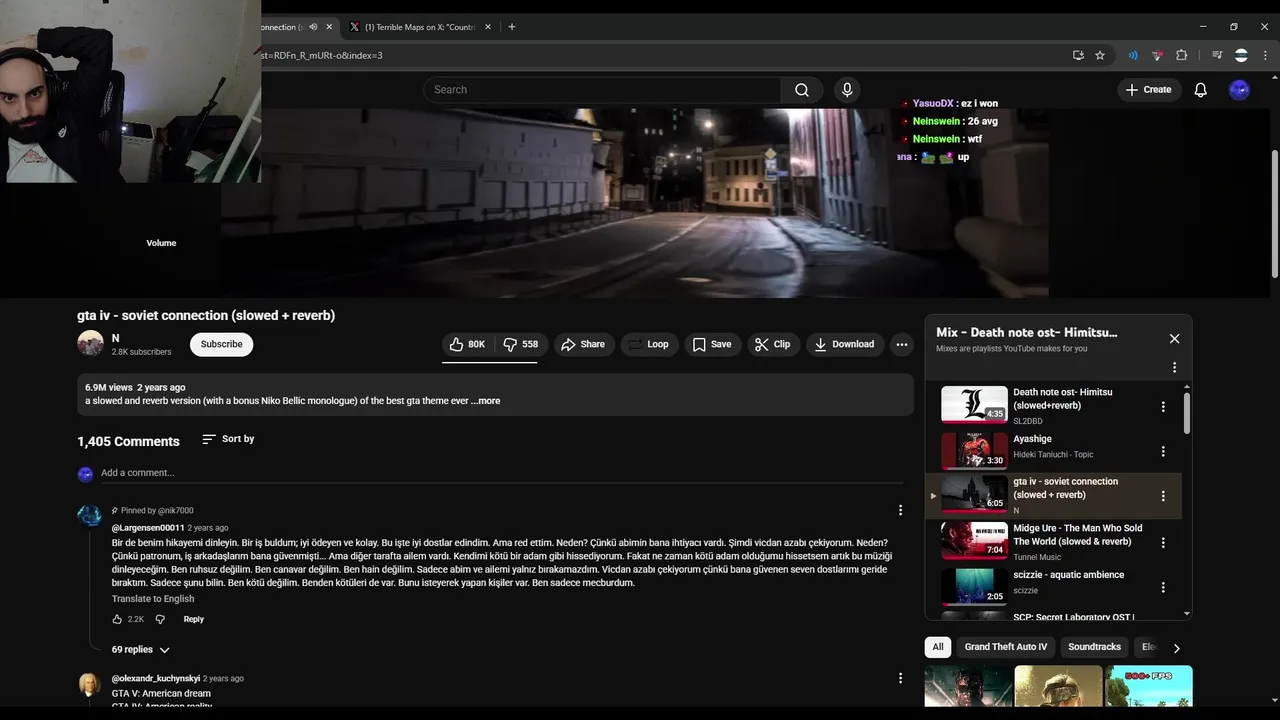Image resolution: width=1280 pixels, height=720 pixels.
Task: Select the Grand Theft Auto IV chip
Action: click(x=1006, y=647)
